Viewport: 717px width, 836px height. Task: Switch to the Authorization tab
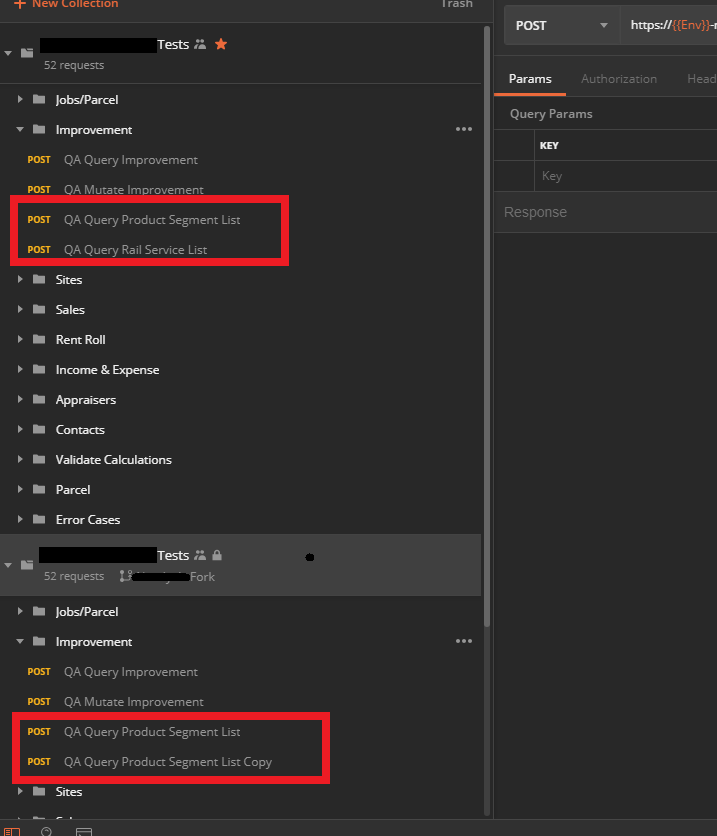[x=619, y=78]
